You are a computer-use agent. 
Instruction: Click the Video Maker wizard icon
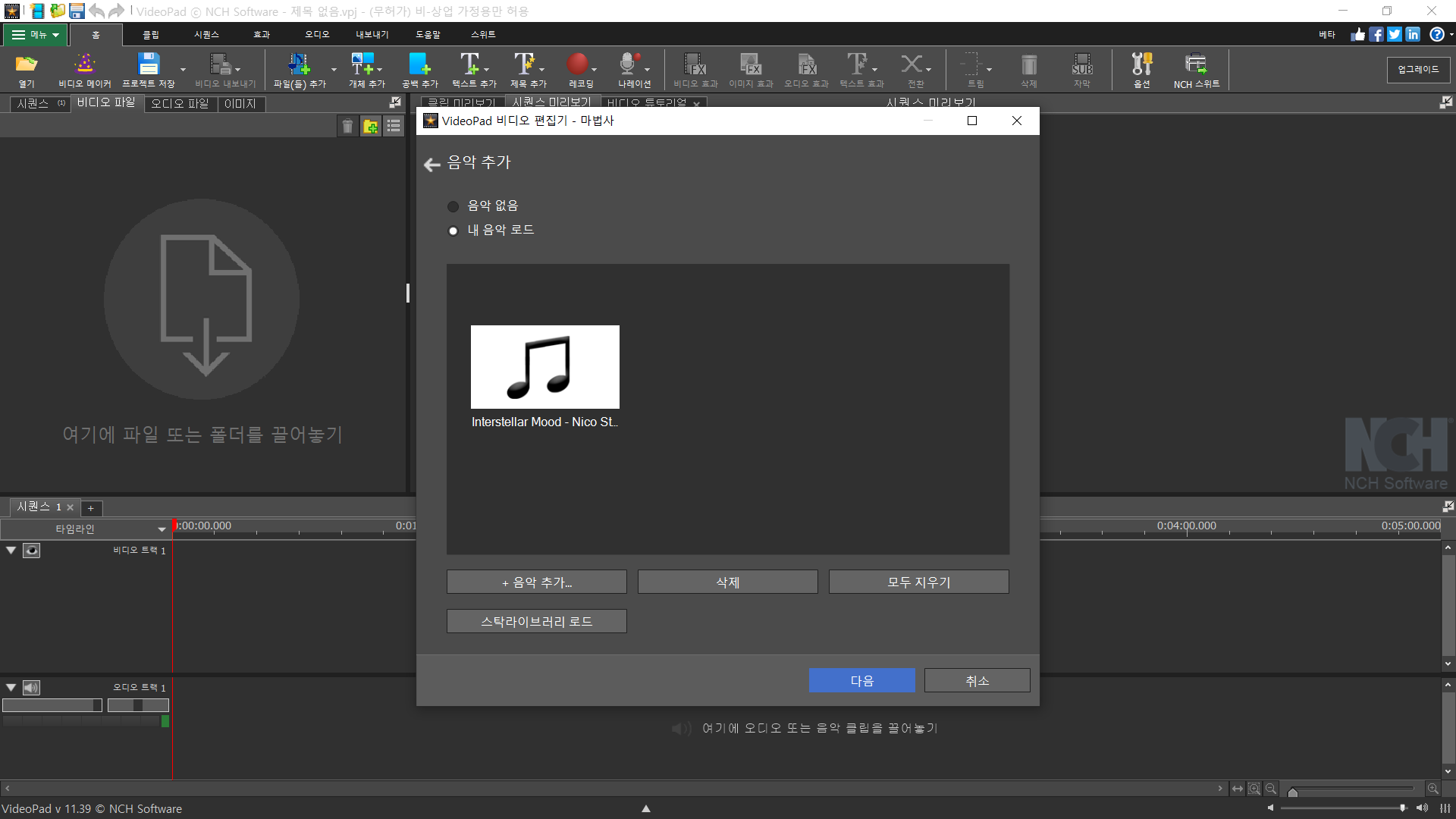(84, 65)
